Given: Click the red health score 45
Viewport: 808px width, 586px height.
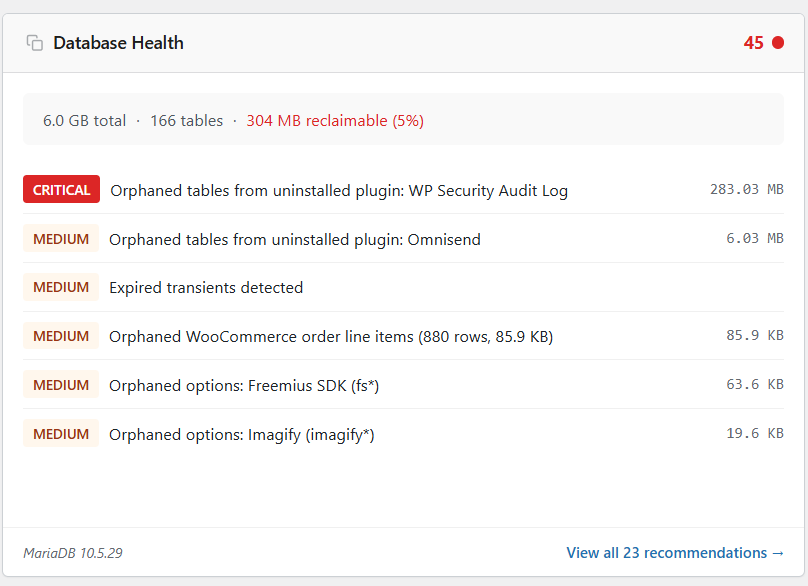Looking at the screenshot, I should tap(753, 43).
